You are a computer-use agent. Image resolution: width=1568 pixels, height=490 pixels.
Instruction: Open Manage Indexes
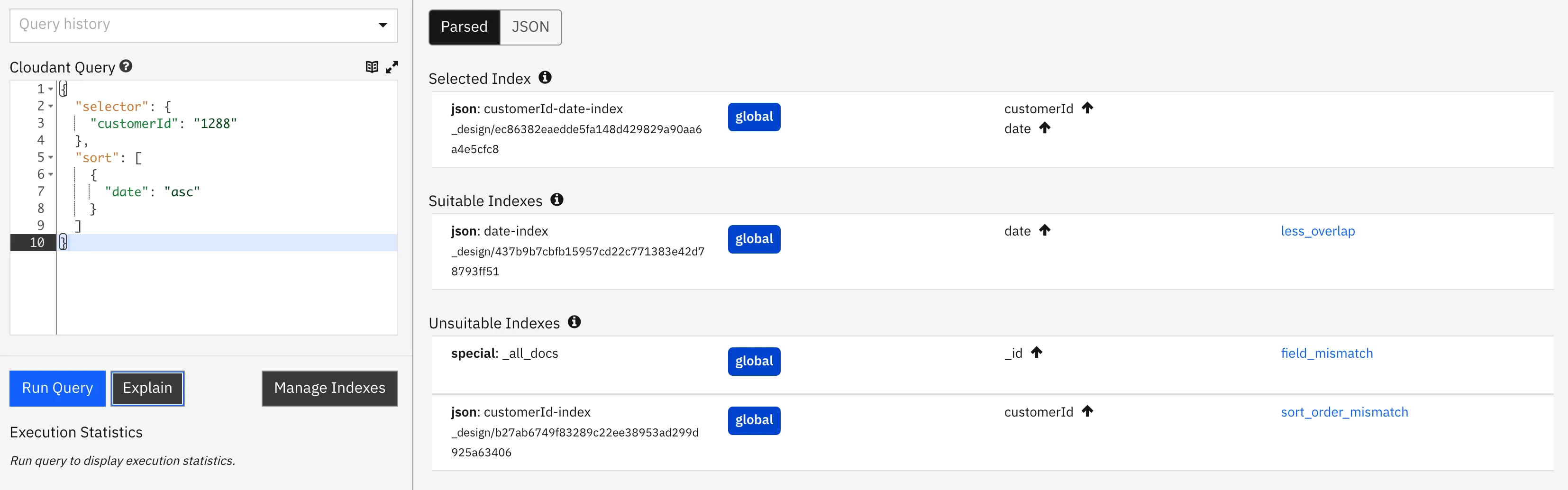coord(329,388)
